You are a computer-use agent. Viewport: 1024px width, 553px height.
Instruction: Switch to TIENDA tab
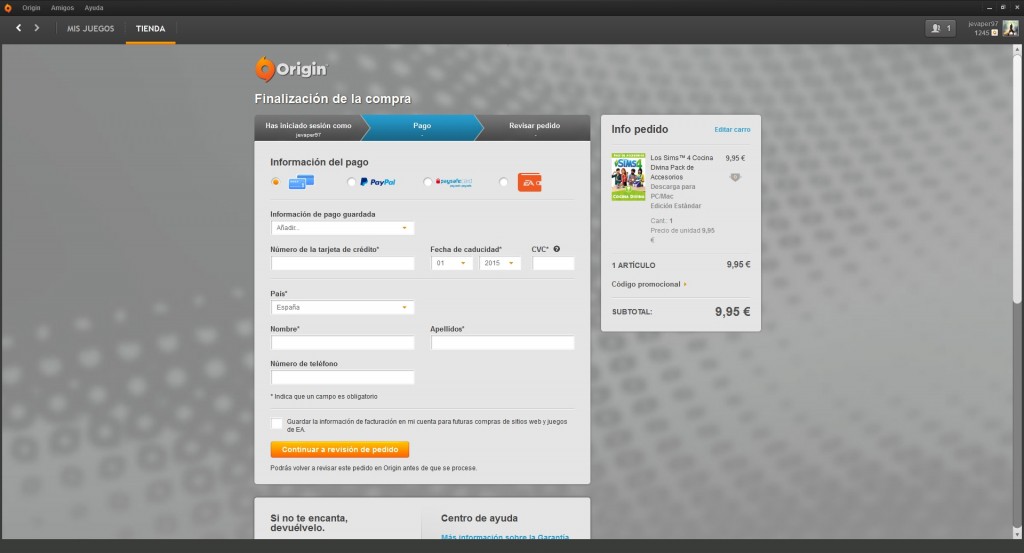pos(150,29)
